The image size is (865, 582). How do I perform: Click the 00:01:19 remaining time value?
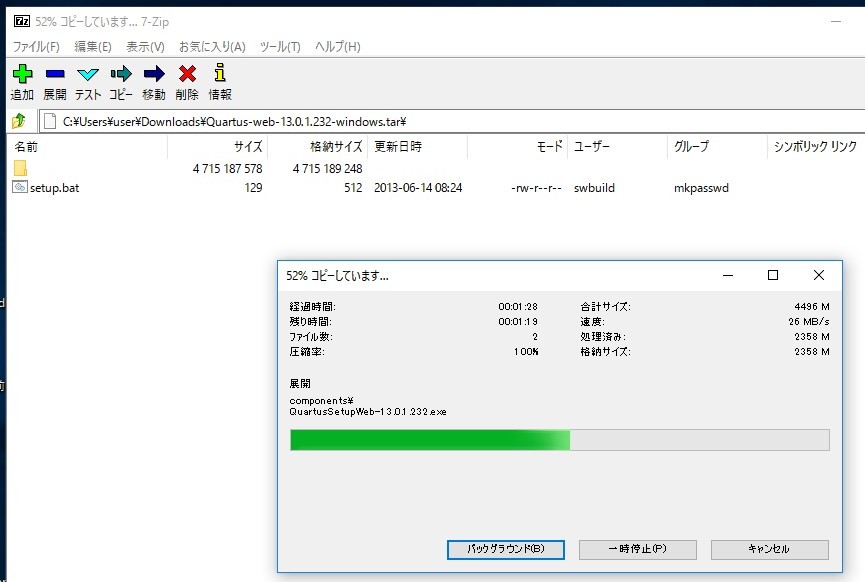pyautogui.click(x=518, y=322)
